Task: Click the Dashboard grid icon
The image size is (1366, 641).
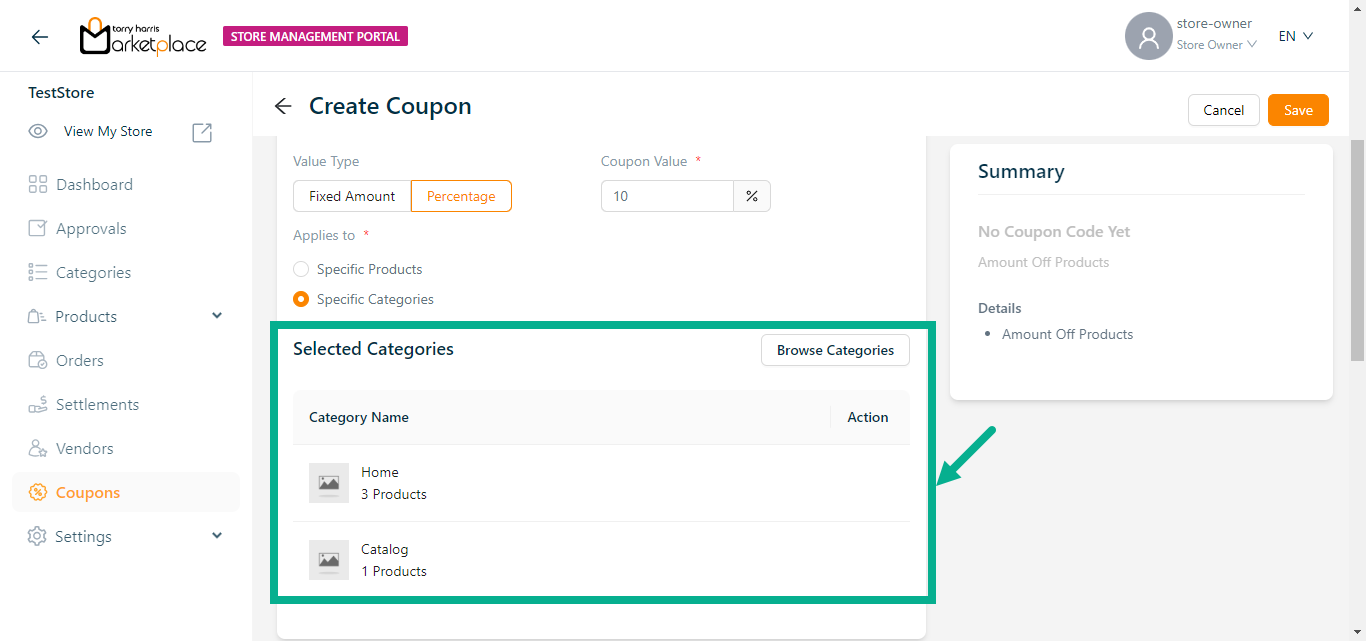Action: click(38, 184)
